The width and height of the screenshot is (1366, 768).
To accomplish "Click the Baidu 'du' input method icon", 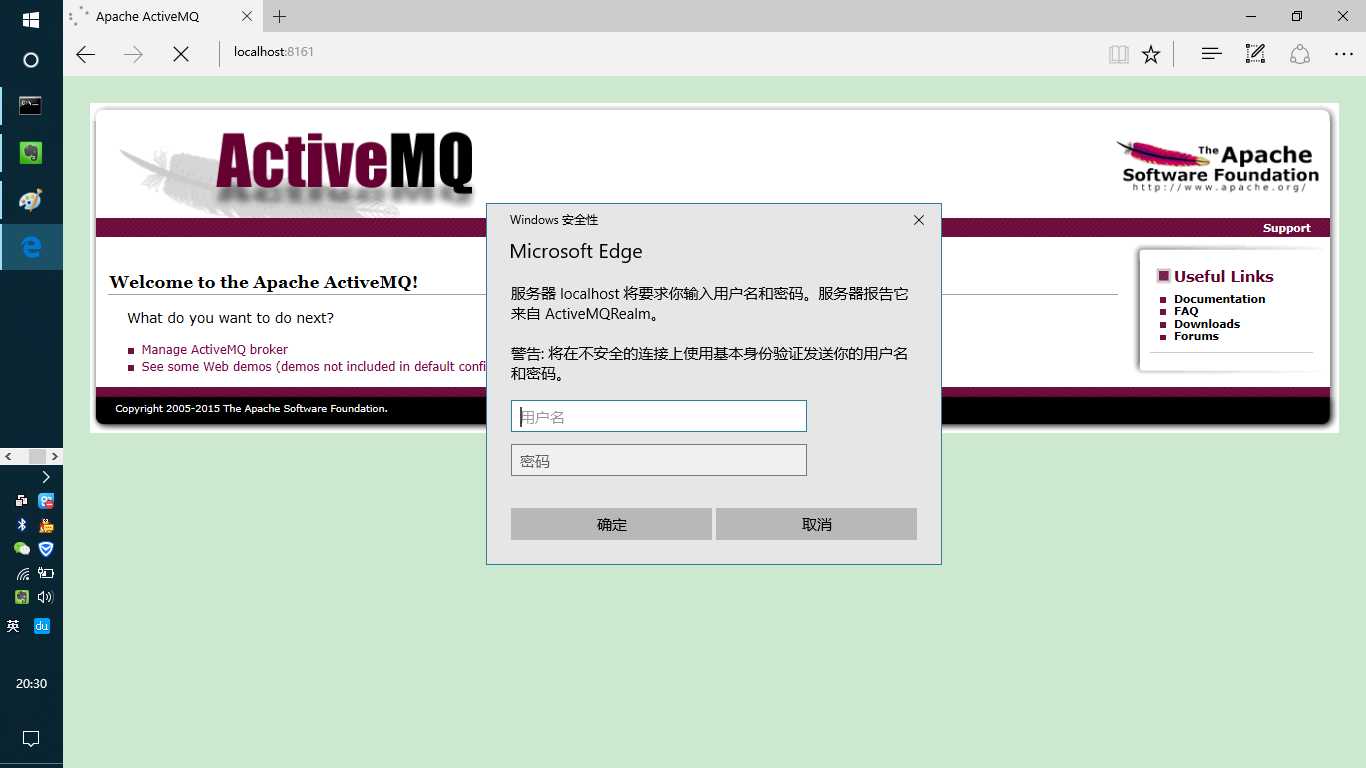I will 42,626.
